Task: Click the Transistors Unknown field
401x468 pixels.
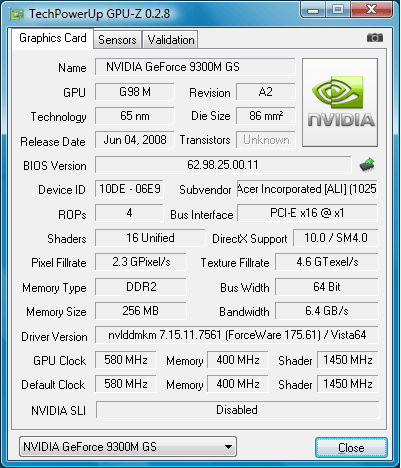Action: (266, 140)
